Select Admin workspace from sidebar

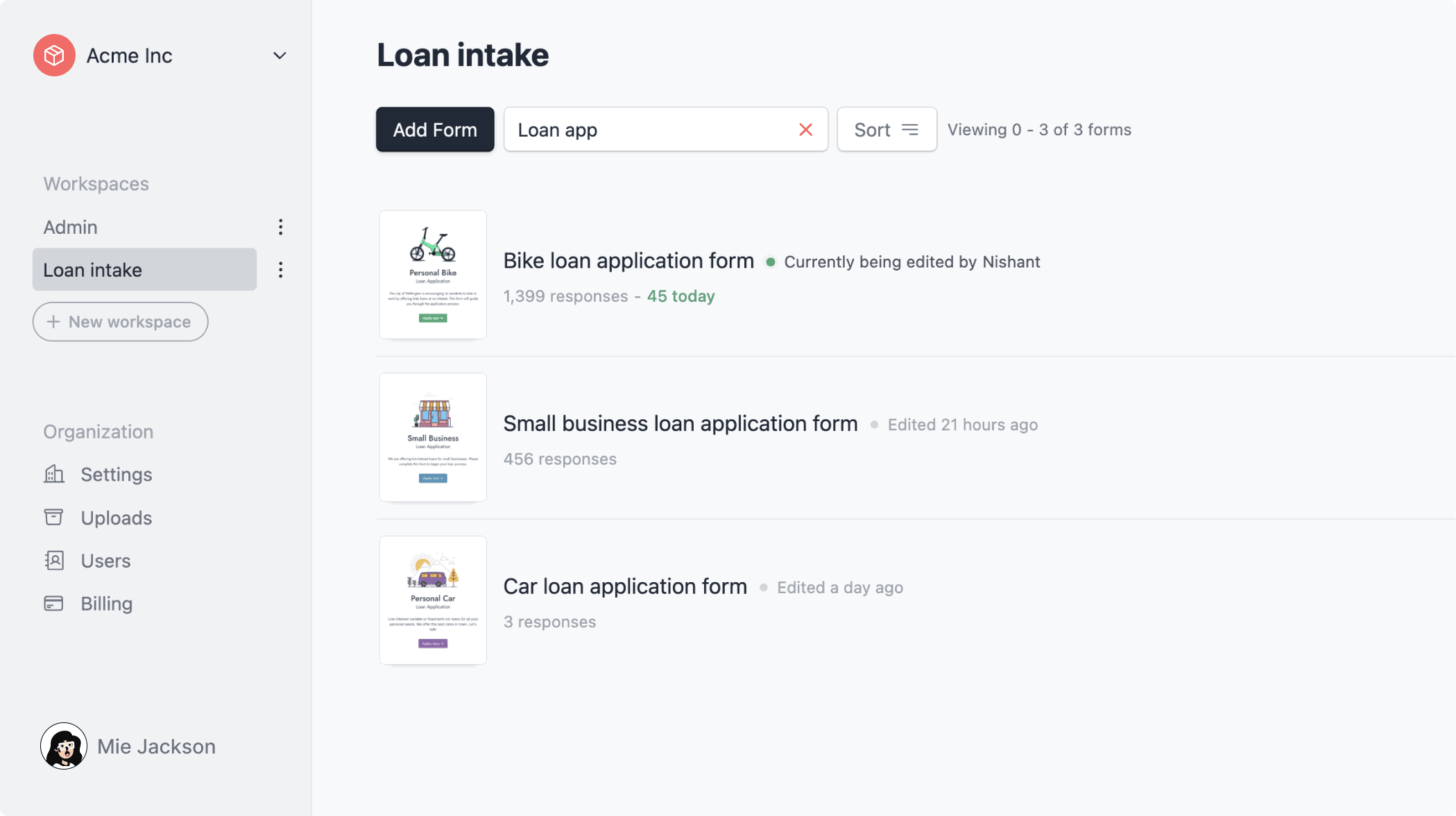[x=70, y=226]
